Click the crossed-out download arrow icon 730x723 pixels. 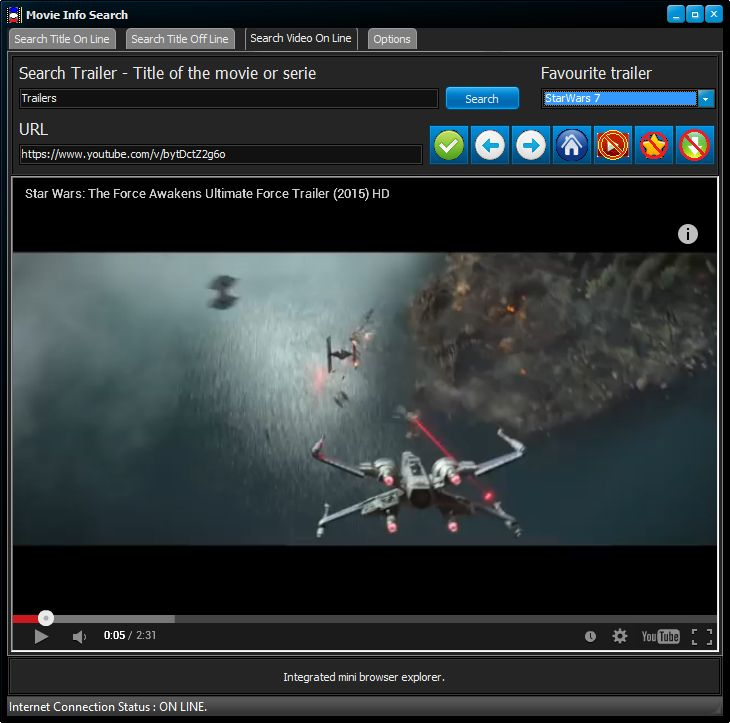695,145
